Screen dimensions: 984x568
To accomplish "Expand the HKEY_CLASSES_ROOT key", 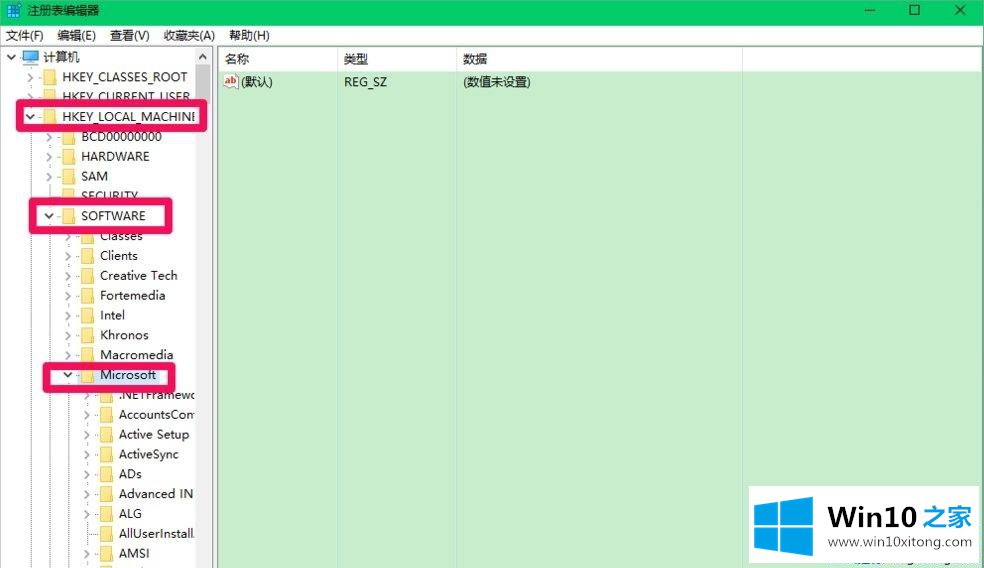I will pos(30,77).
